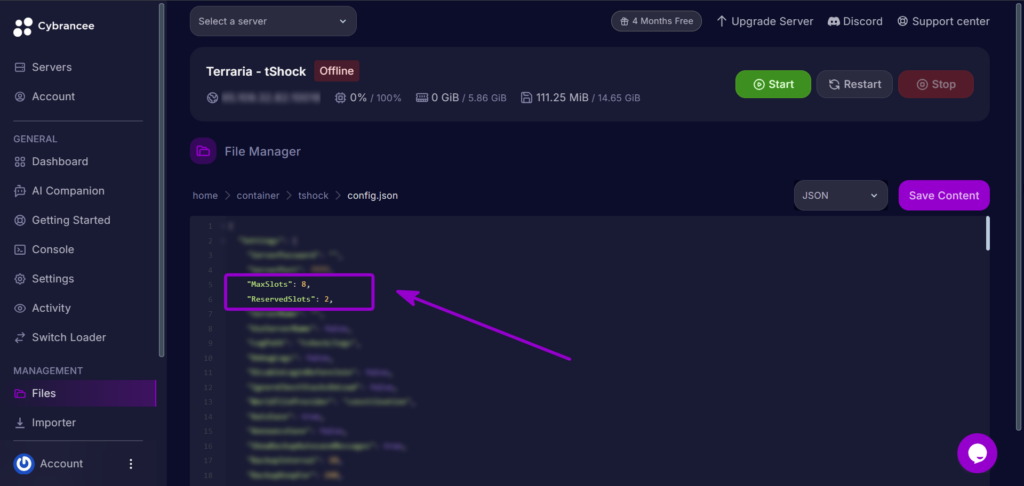
Task: Click the Stop server button
Action: (x=936, y=84)
